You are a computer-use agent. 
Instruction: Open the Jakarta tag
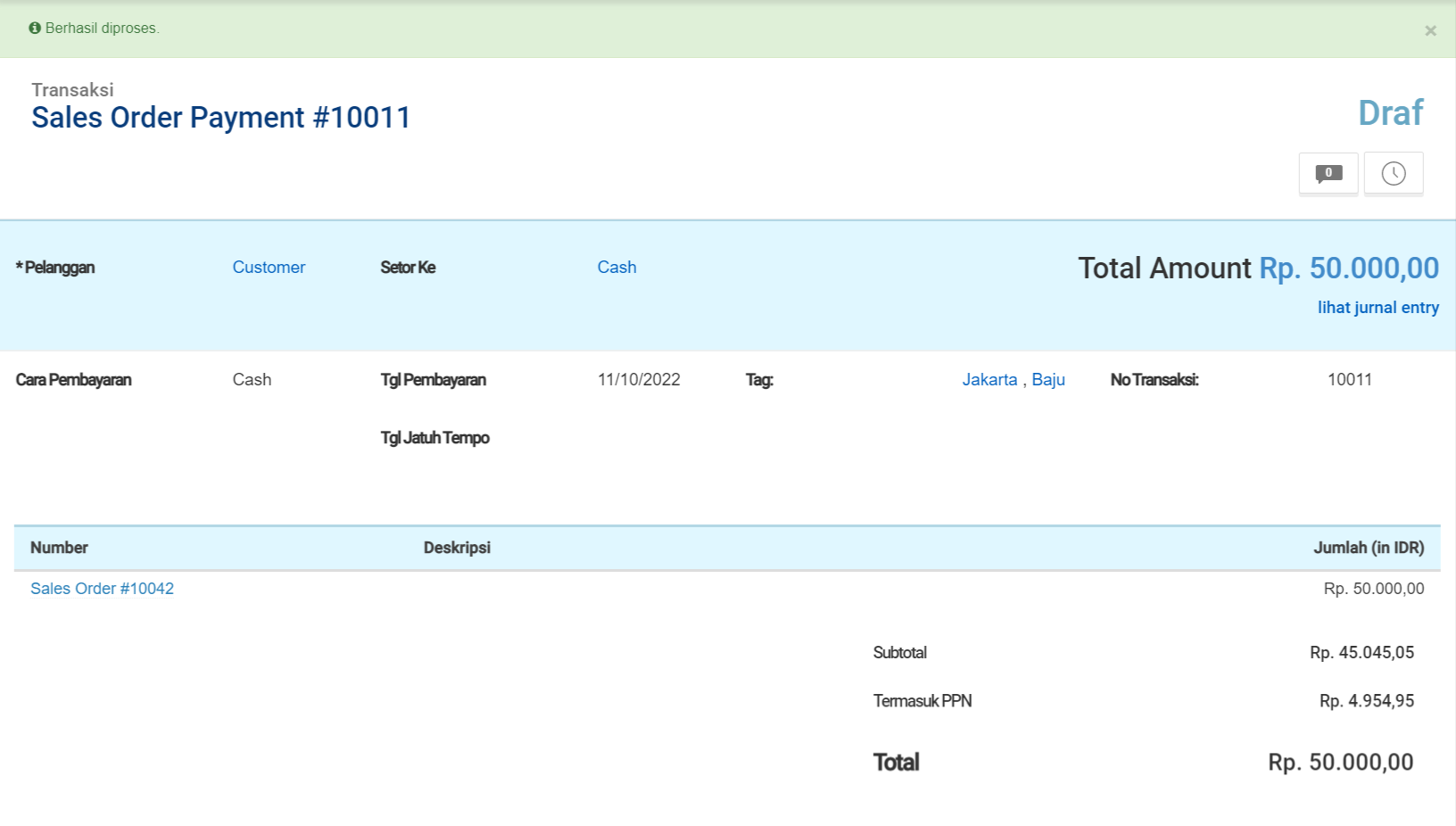click(989, 379)
